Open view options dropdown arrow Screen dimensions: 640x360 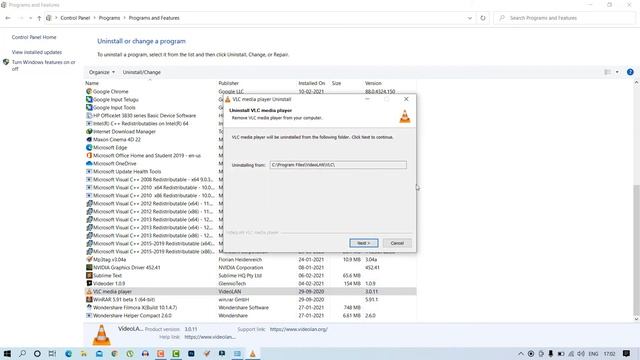tap(617, 72)
